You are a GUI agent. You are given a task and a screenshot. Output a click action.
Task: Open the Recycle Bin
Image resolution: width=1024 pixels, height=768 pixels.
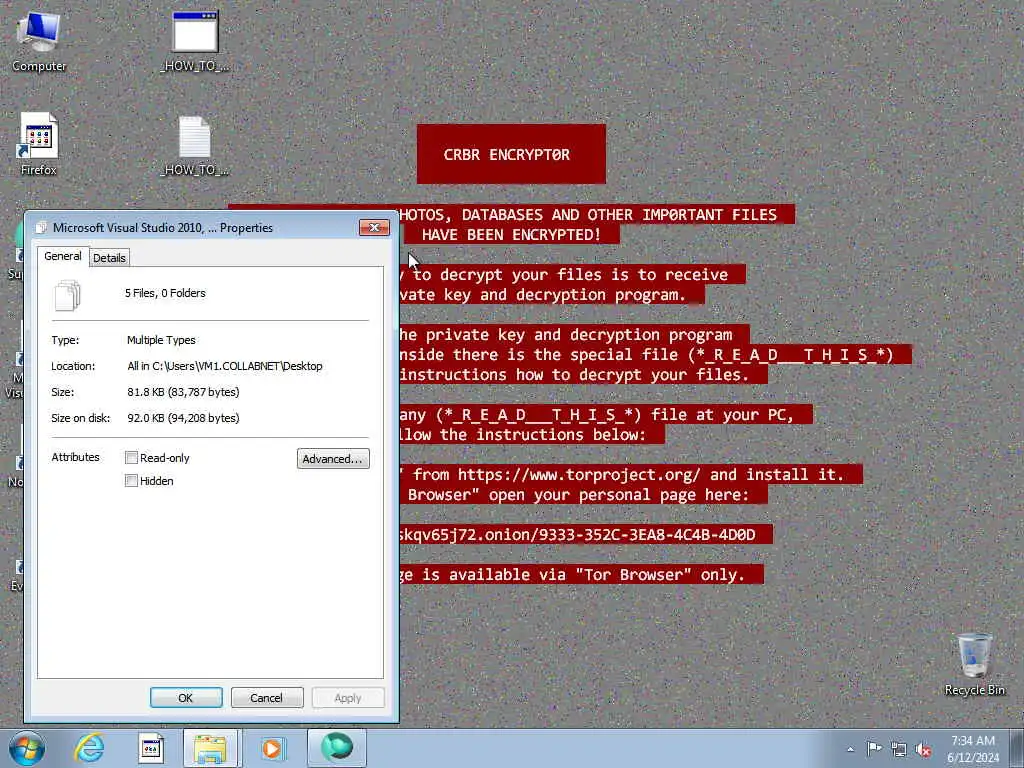(974, 664)
